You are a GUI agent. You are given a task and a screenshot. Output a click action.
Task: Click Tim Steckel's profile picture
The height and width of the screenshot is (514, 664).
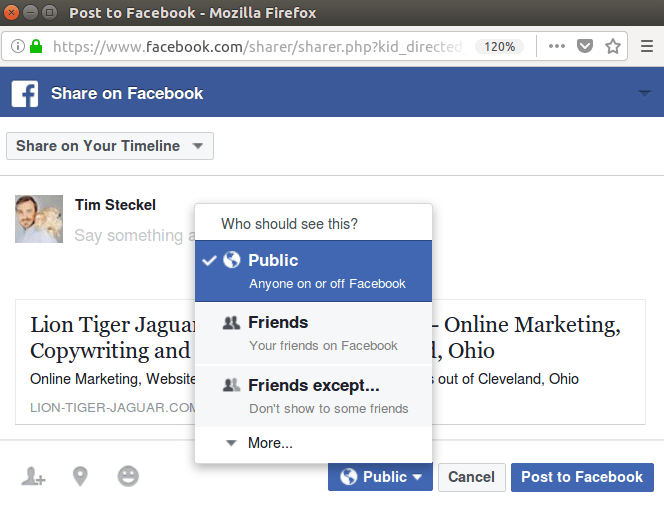[x=39, y=219]
